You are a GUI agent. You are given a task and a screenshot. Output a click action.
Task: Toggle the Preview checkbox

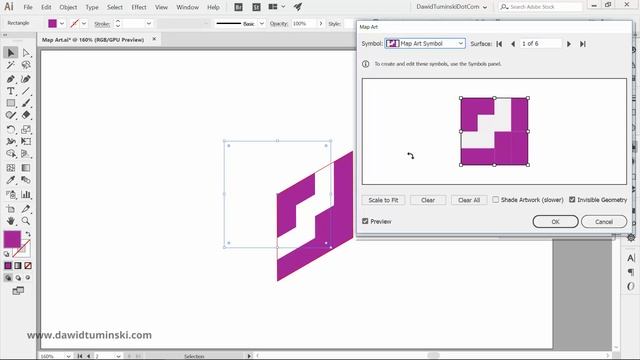click(x=365, y=221)
